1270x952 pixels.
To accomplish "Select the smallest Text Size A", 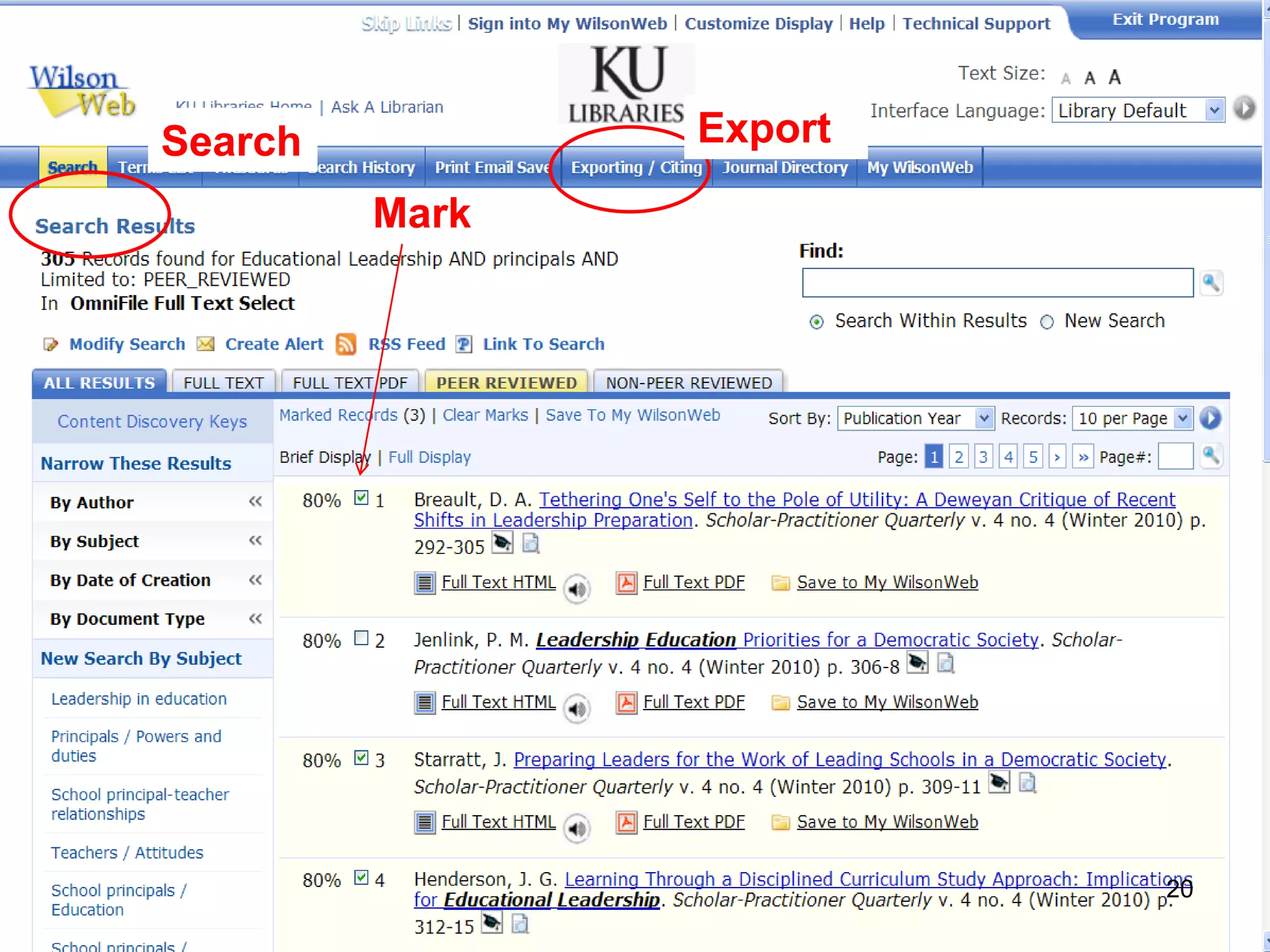I will point(1066,79).
